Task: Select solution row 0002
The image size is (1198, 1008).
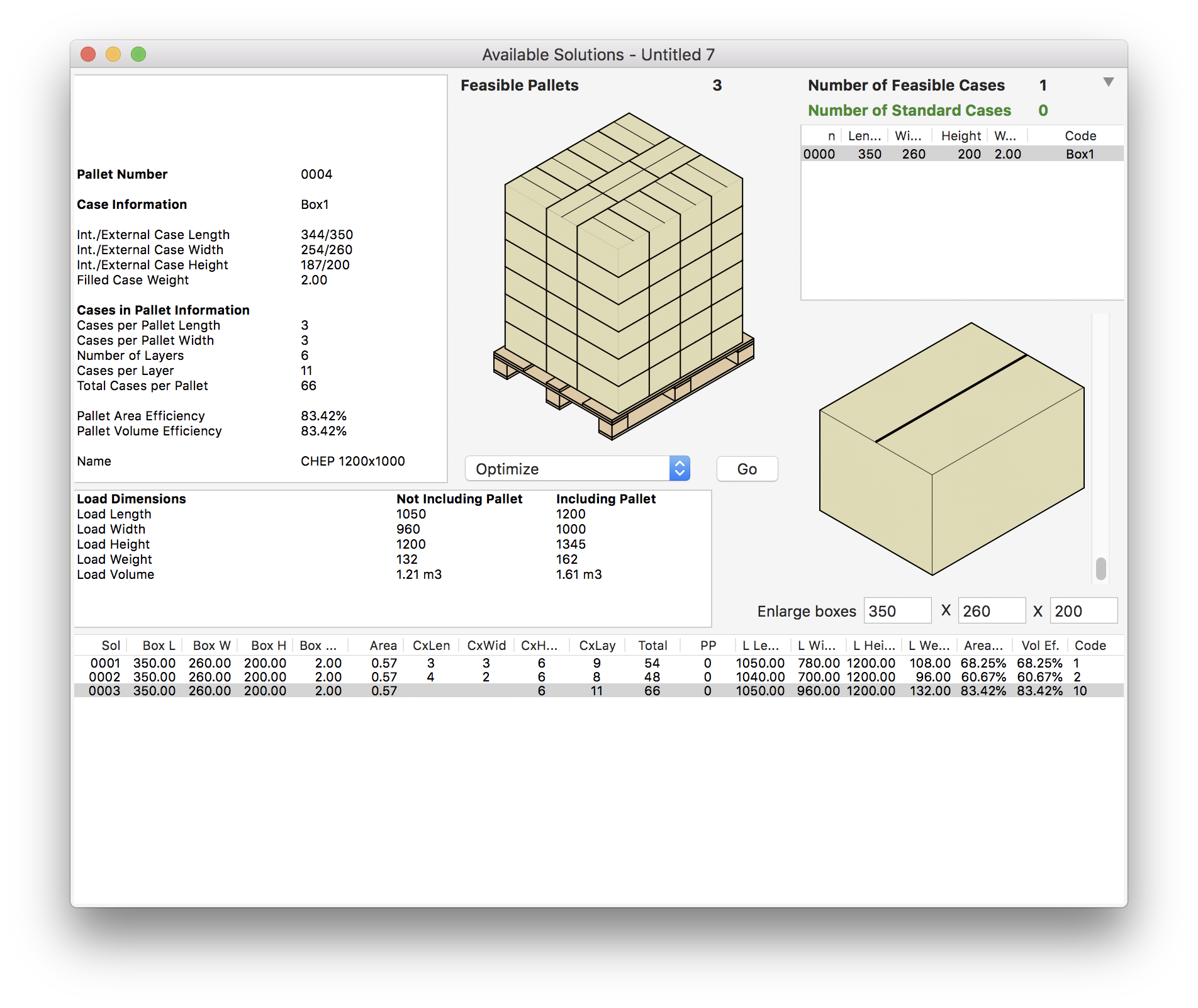Action: tap(598, 677)
